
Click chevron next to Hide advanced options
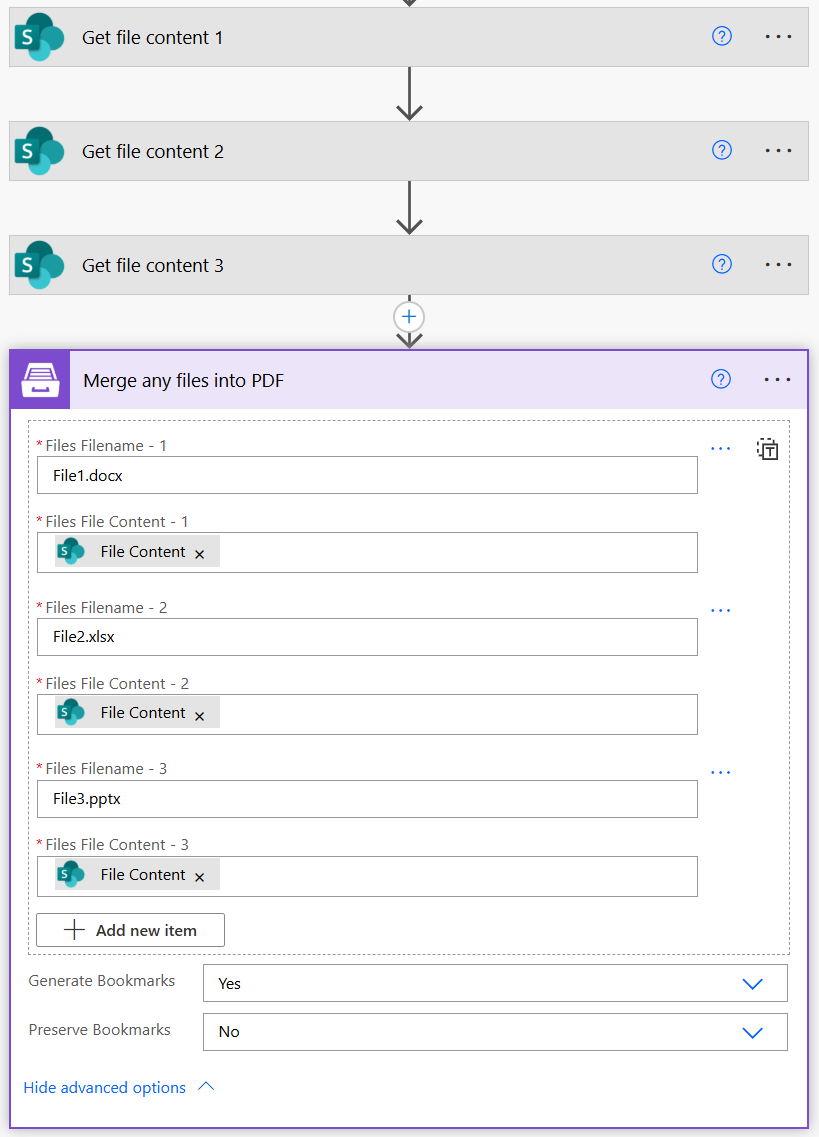tap(206, 1086)
